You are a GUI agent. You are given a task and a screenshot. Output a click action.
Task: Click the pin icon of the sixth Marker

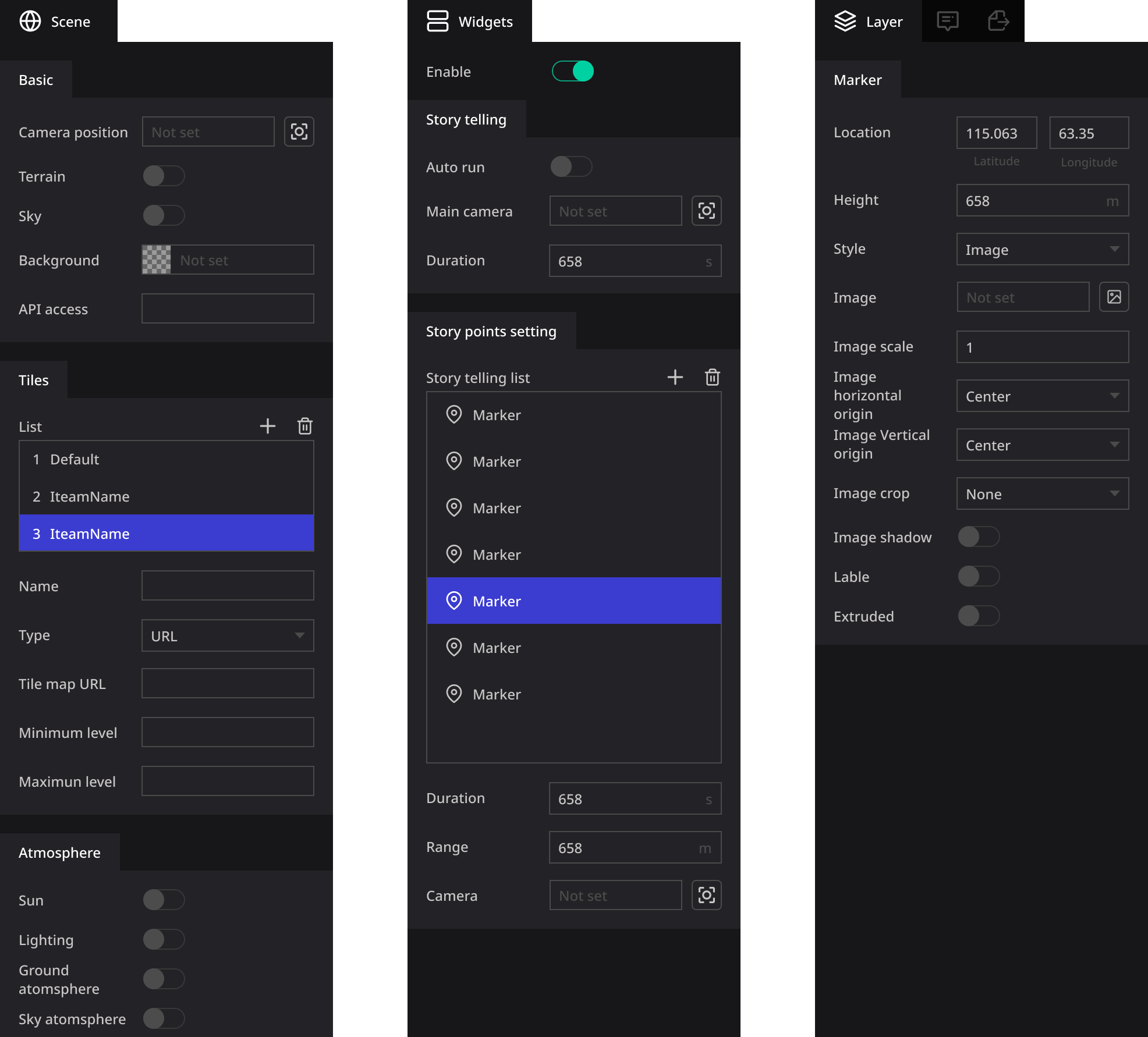pos(454,647)
